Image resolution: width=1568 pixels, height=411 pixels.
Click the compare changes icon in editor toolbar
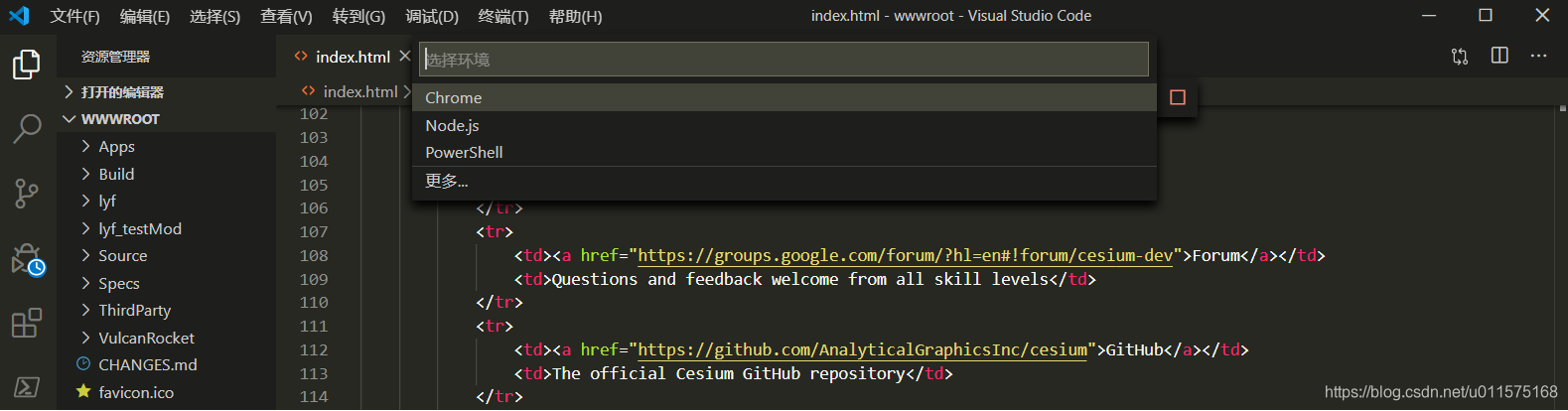point(1460,56)
